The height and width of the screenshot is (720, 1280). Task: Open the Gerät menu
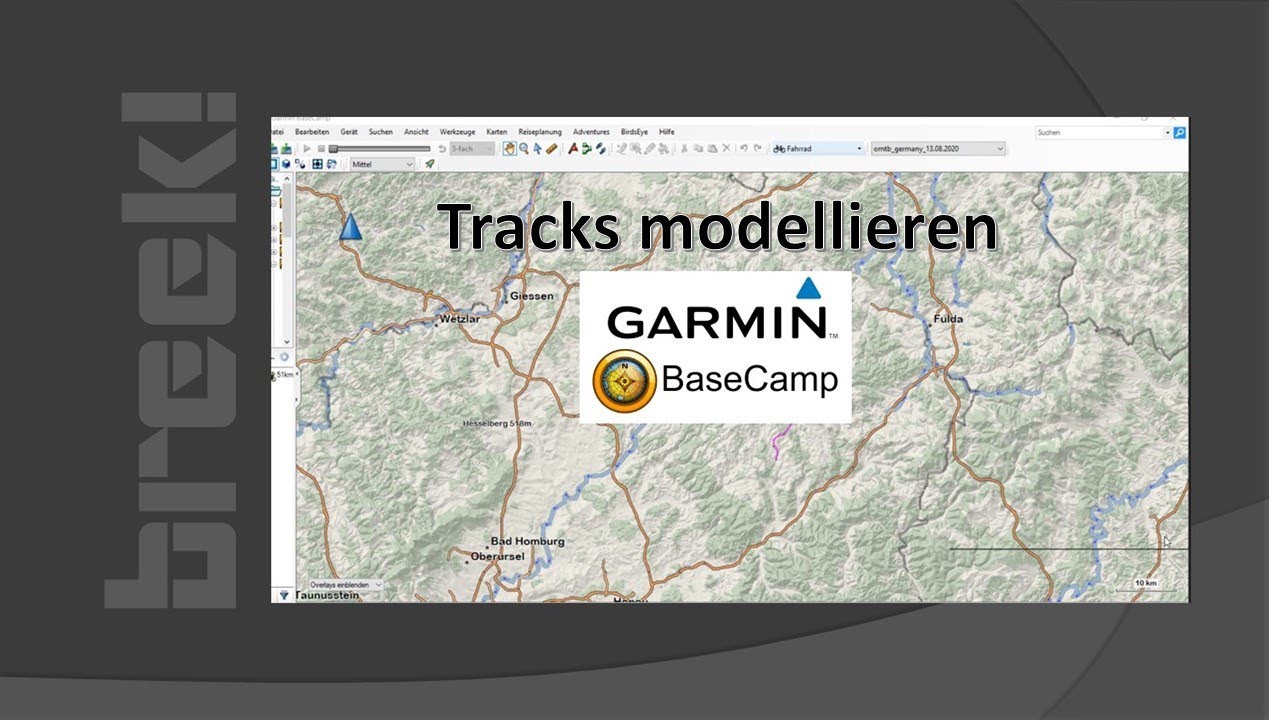point(349,132)
